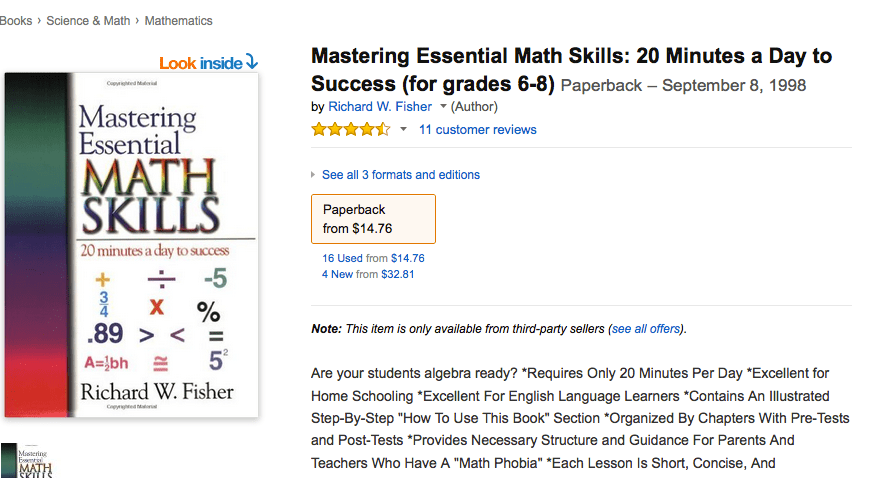877x478 pixels.
Task: Click the see all offers link
Action: pos(646,329)
